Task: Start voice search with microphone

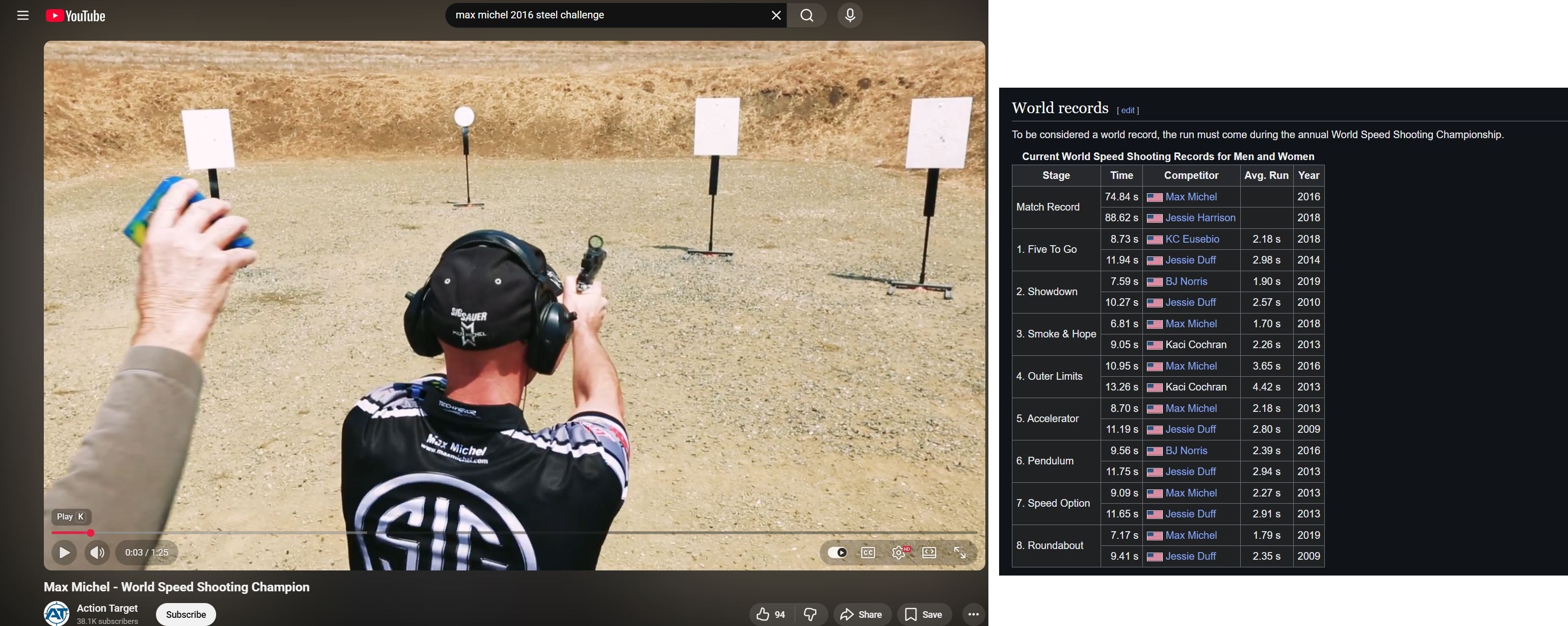Action: click(850, 15)
